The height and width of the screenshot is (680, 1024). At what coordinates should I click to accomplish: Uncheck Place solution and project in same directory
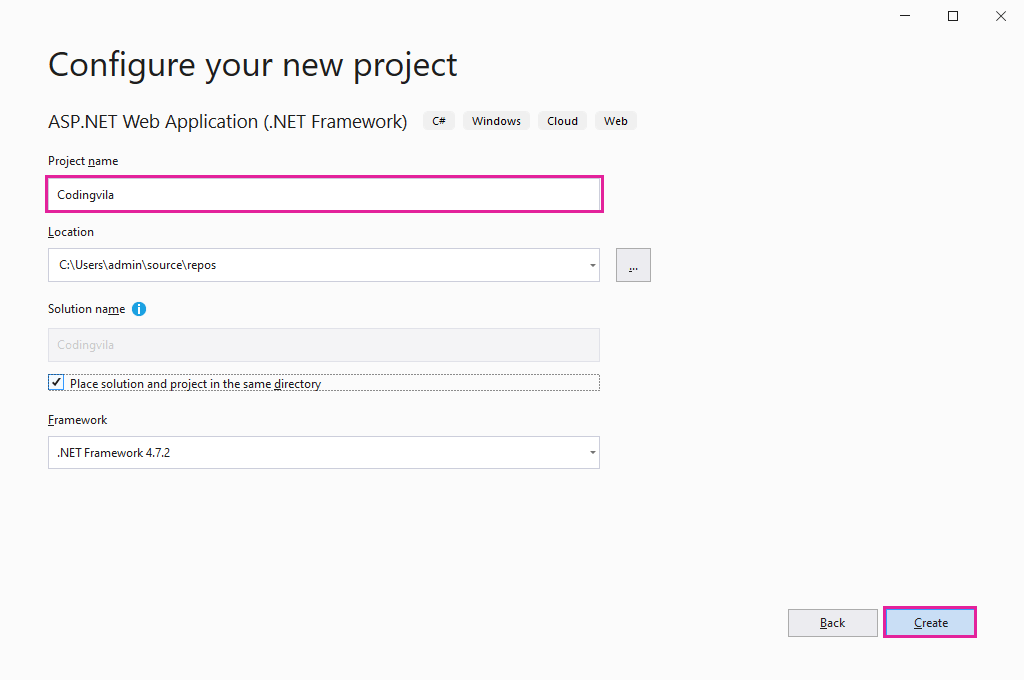click(56, 382)
